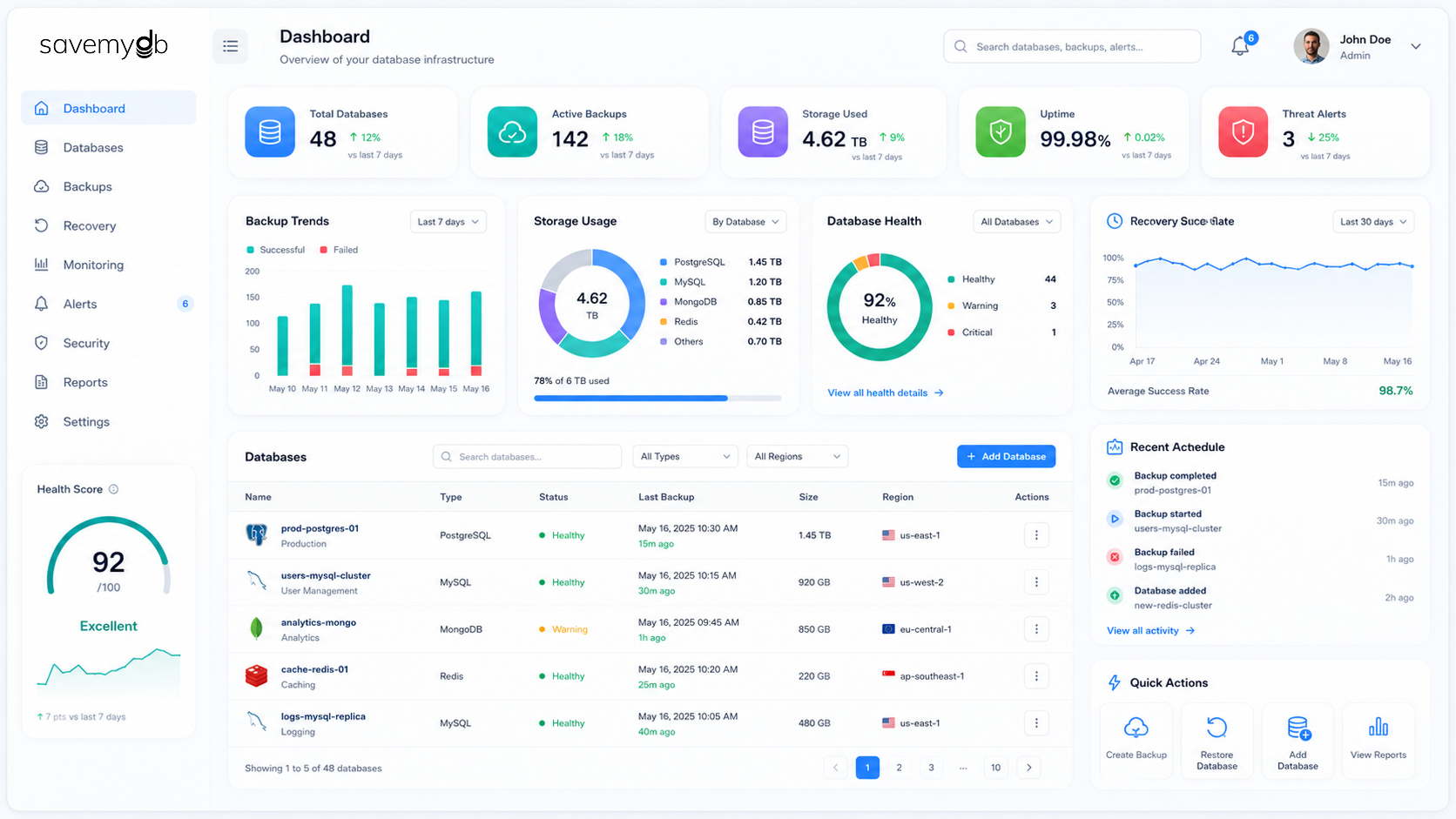Go to pagination page 10
1456x819 pixels.
pos(995,767)
